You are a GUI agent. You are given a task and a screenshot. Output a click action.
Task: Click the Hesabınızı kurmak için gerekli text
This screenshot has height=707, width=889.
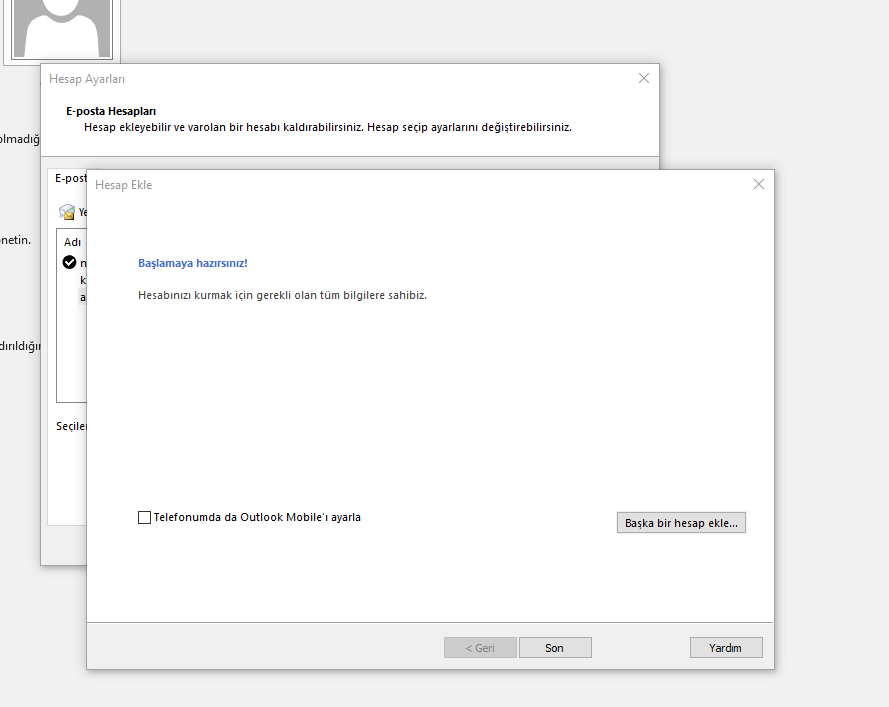pyautogui.click(x=282, y=296)
